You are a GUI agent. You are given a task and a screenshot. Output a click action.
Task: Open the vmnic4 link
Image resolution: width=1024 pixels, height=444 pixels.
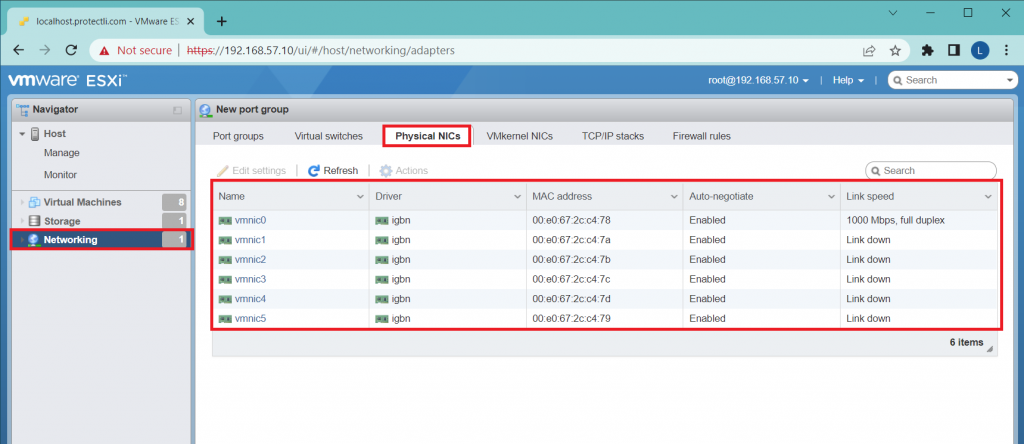point(250,299)
